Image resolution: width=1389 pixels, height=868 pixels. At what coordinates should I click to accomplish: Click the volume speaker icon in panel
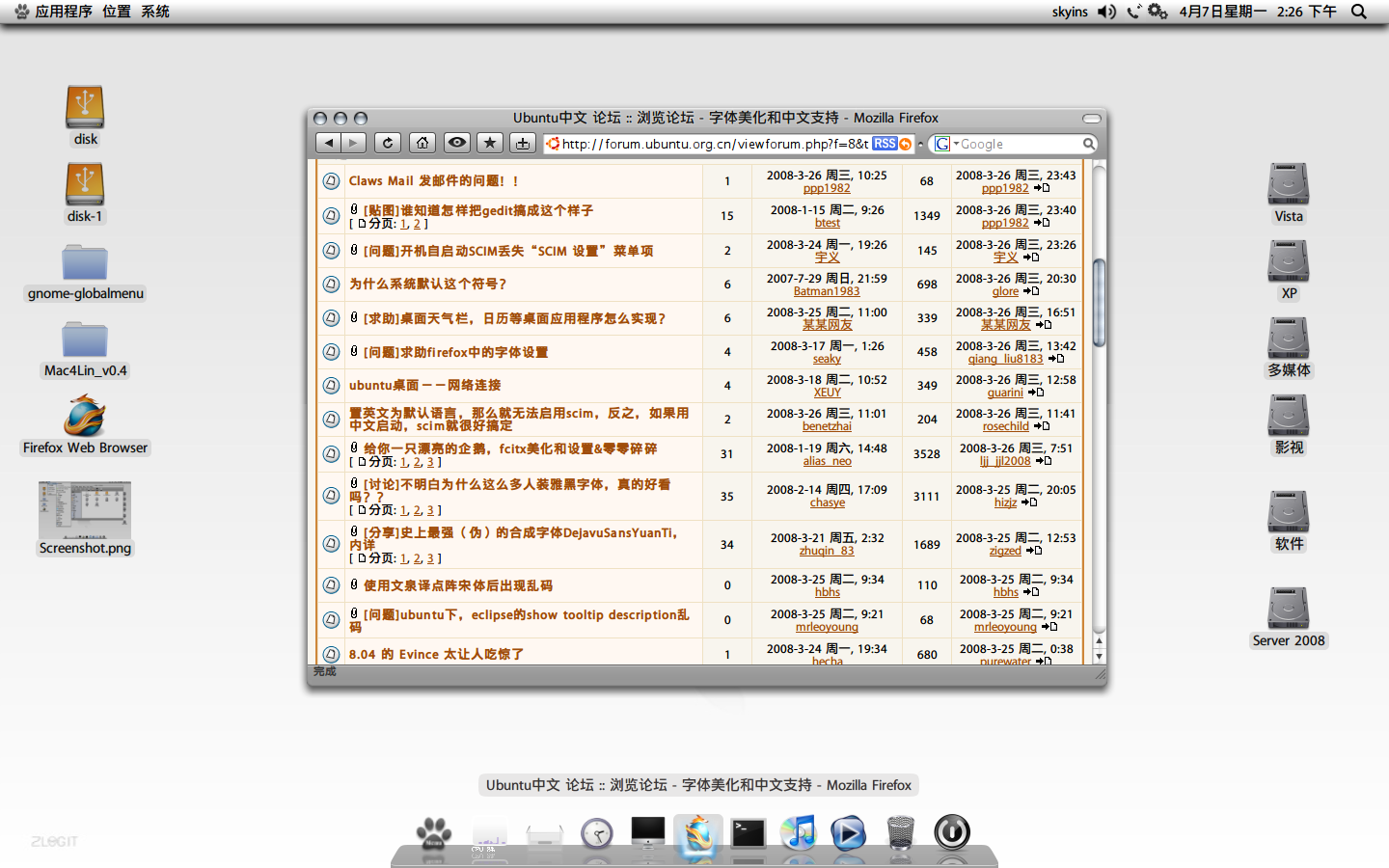coord(1106,12)
